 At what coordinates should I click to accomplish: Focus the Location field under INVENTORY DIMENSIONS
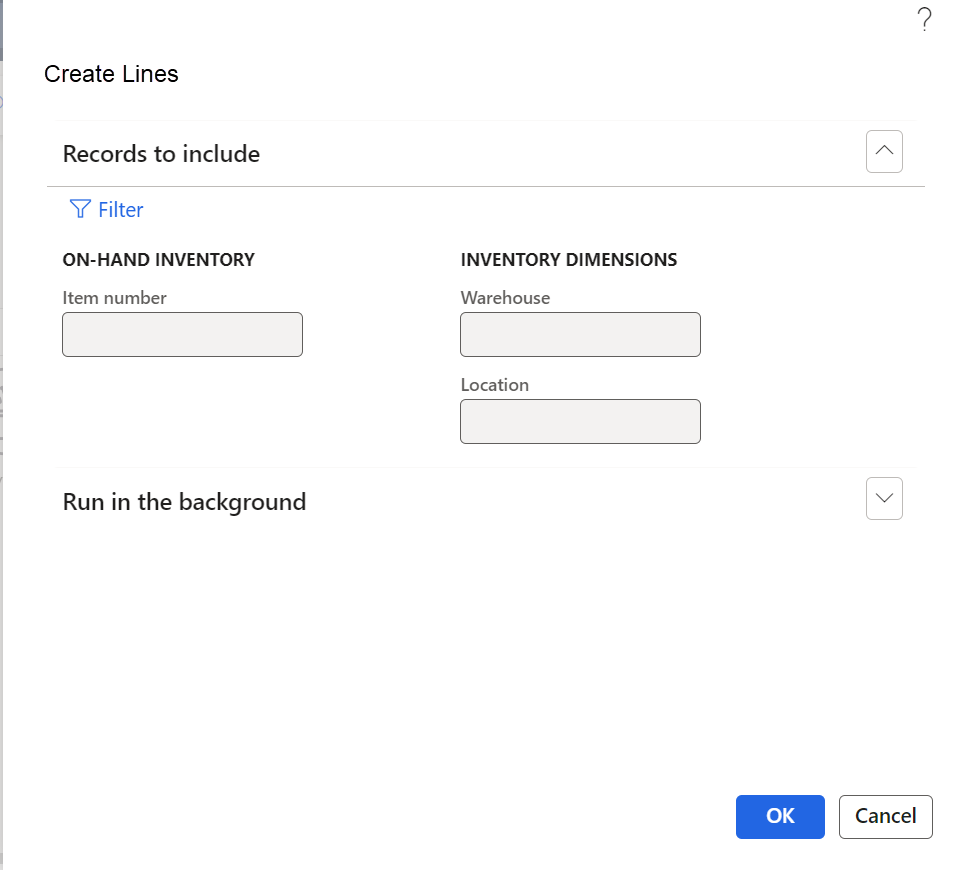[580, 421]
